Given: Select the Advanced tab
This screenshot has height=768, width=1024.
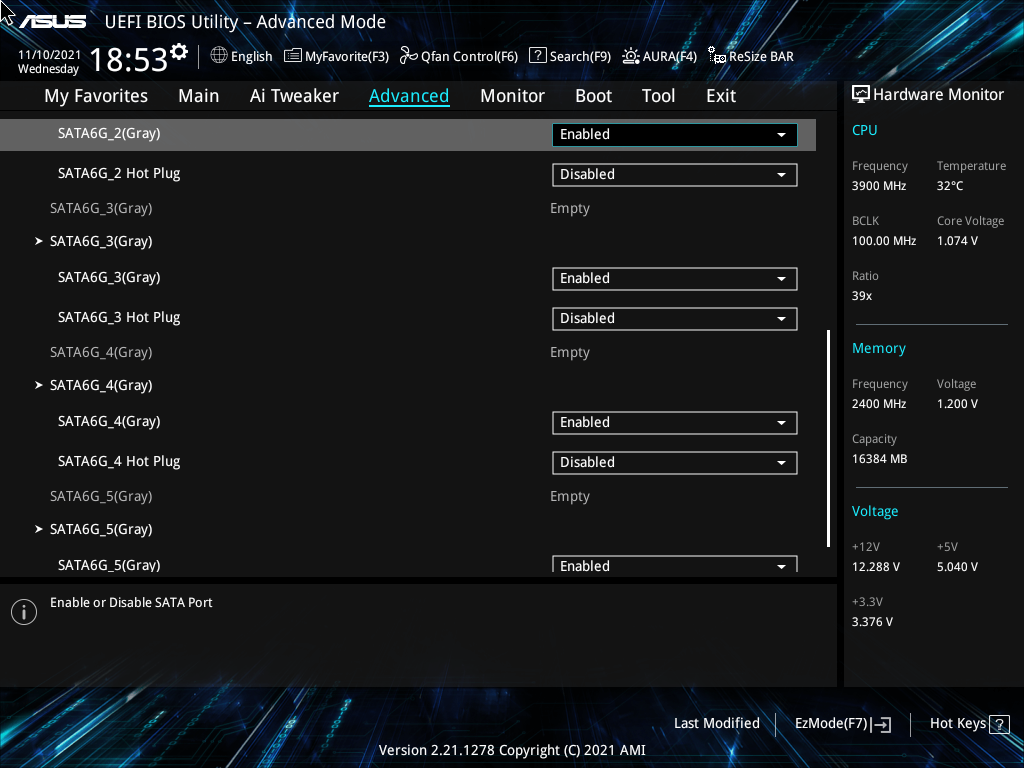Looking at the screenshot, I should (x=409, y=96).
